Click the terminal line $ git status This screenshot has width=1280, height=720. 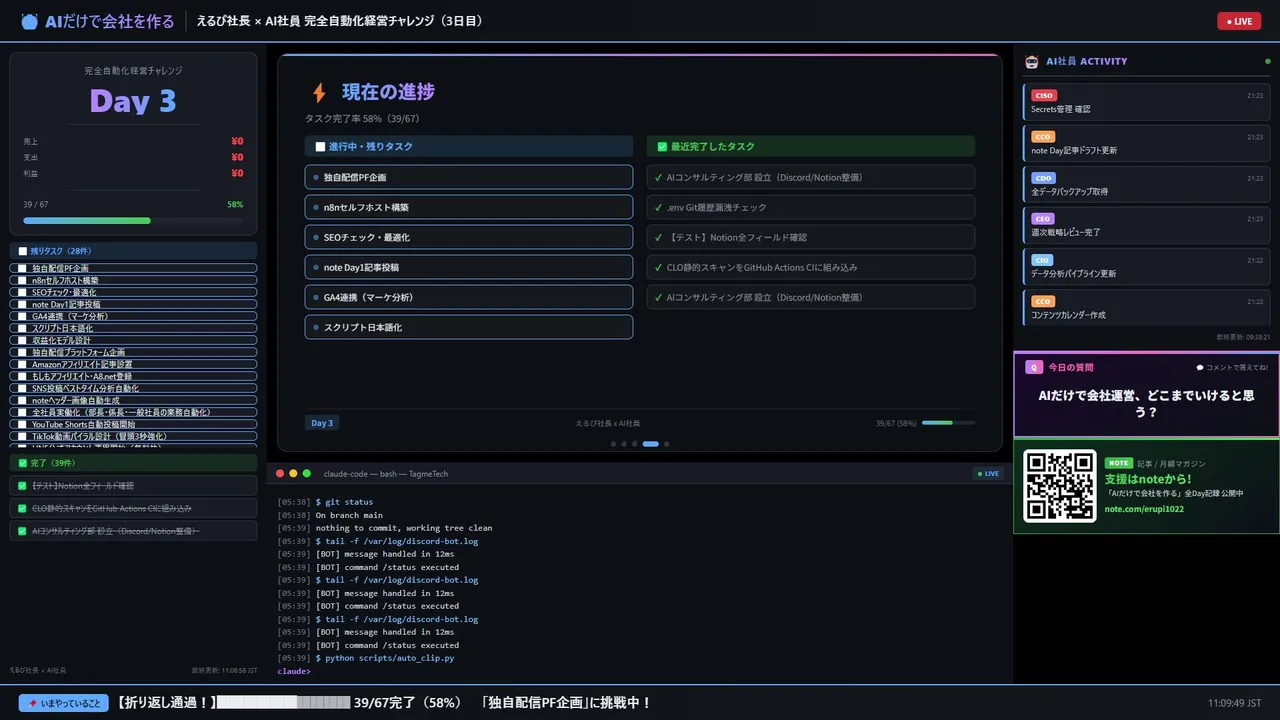pyautogui.click(x=344, y=502)
